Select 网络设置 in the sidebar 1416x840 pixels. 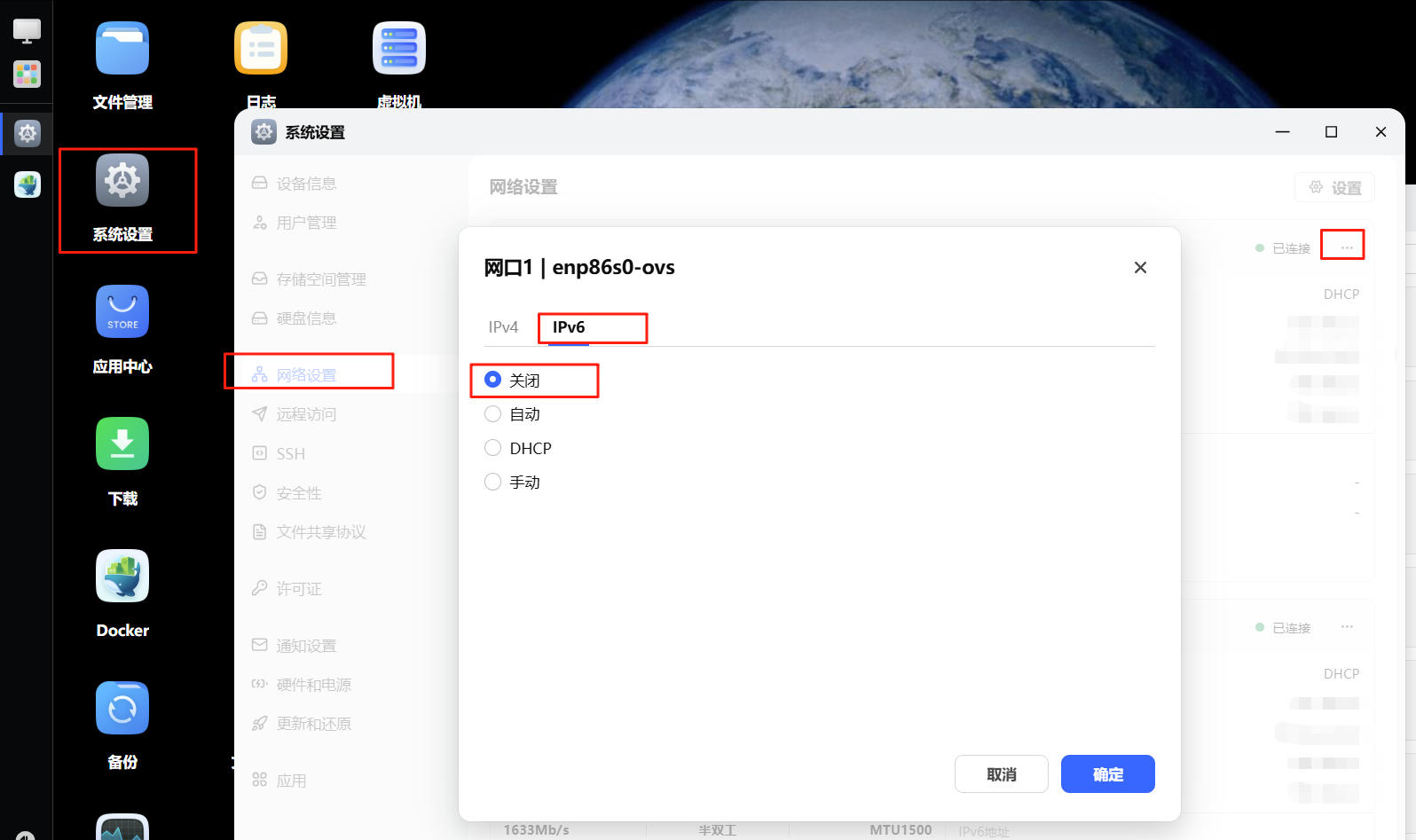coord(306,375)
